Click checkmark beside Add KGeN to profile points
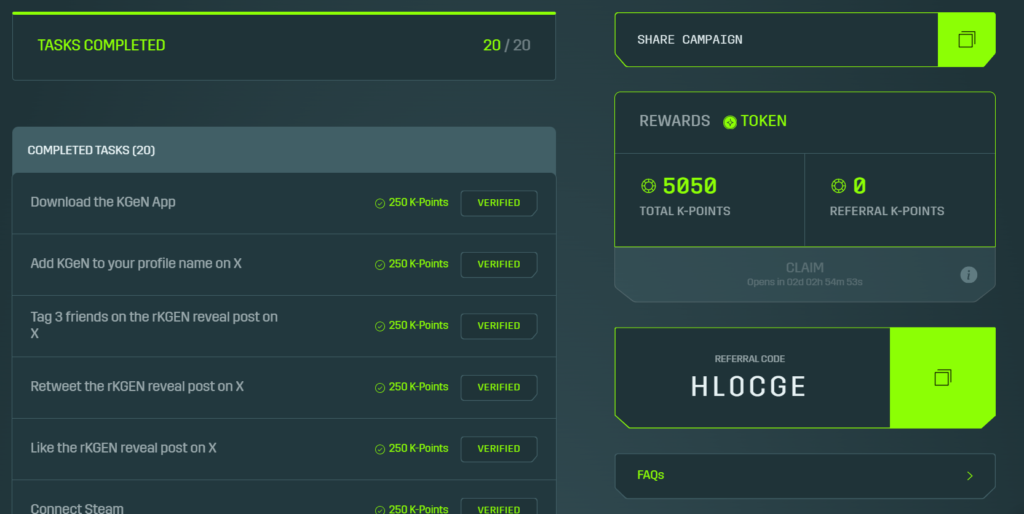 click(379, 265)
